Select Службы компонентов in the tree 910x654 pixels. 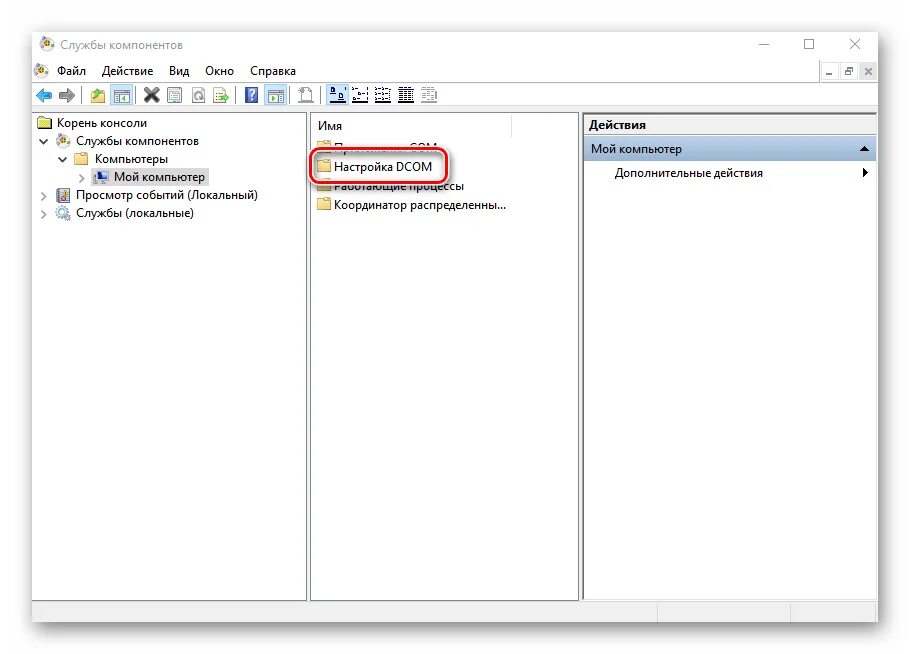tap(137, 141)
